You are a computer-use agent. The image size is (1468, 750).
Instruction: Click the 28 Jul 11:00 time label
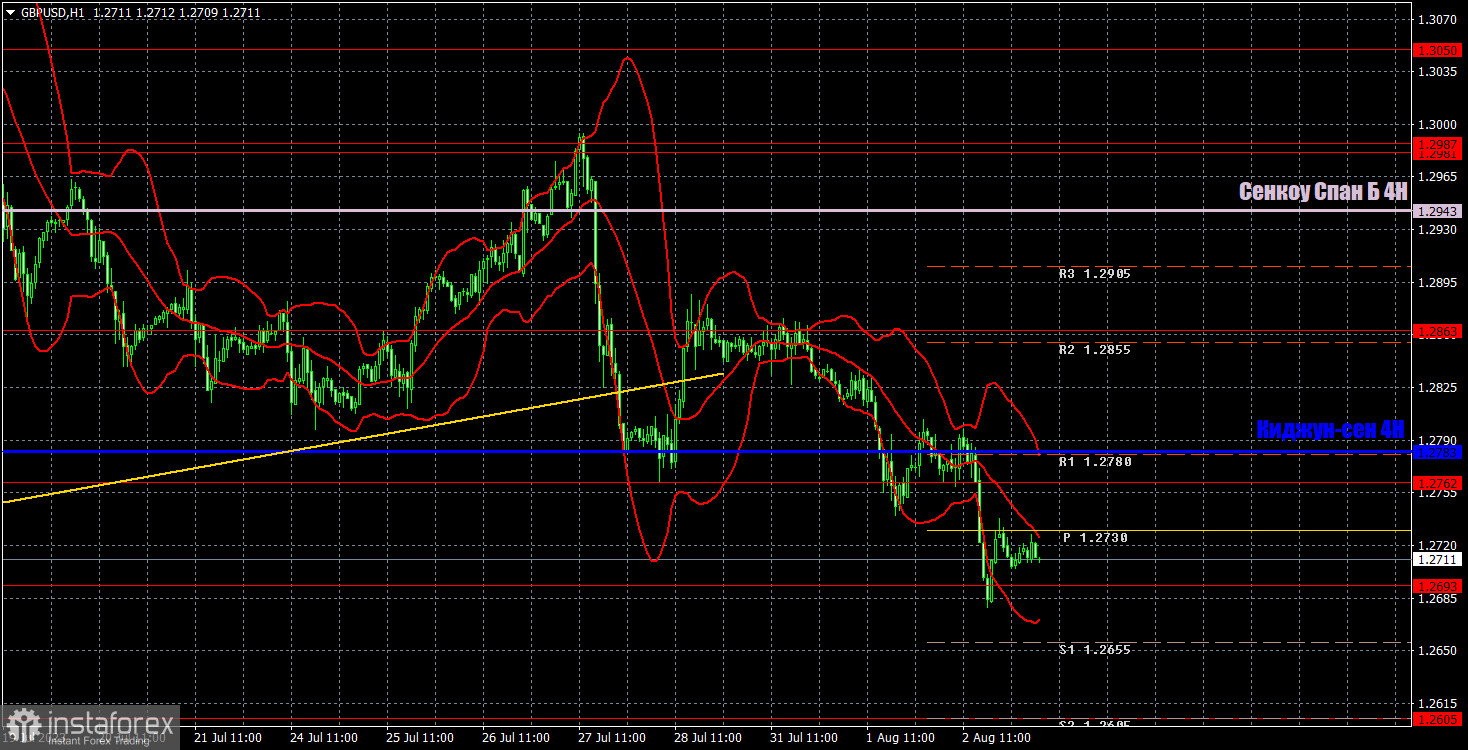(708, 738)
